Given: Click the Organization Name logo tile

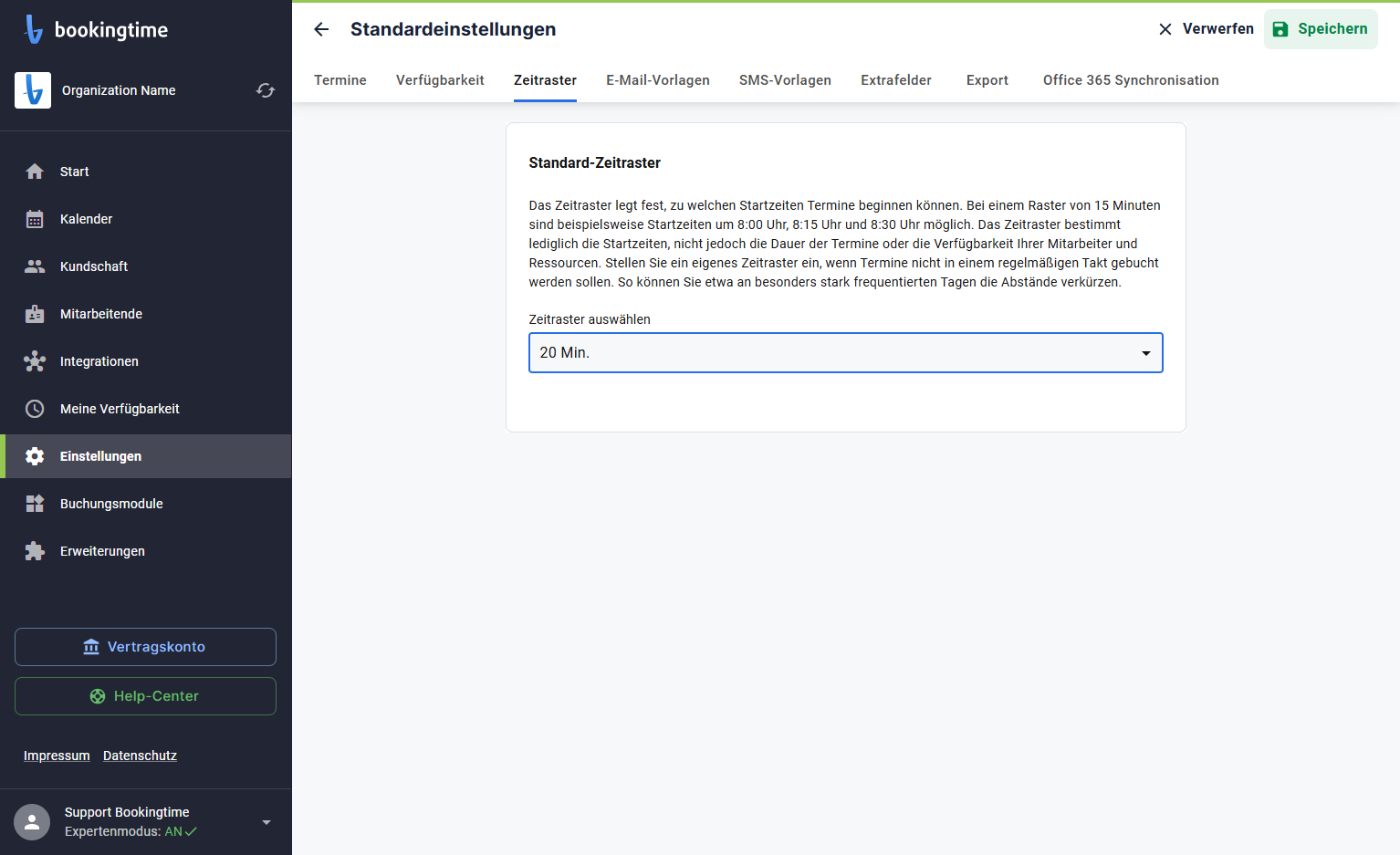Looking at the screenshot, I should (x=33, y=90).
